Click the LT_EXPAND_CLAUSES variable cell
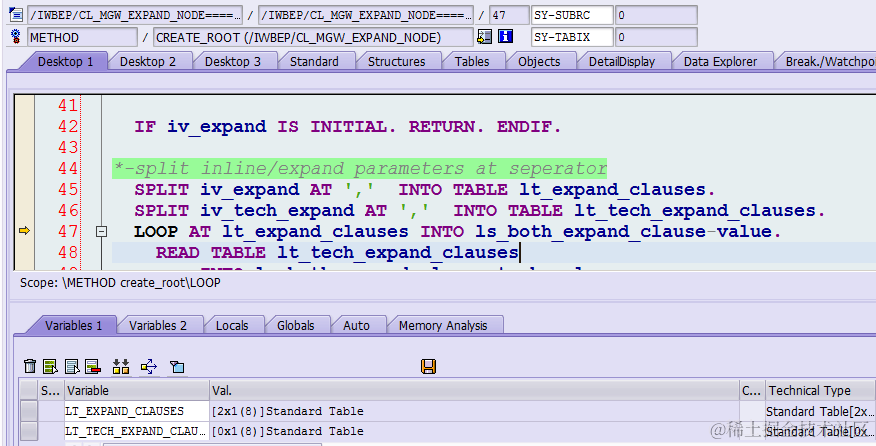Image resolution: width=876 pixels, height=446 pixels. click(x=137, y=411)
